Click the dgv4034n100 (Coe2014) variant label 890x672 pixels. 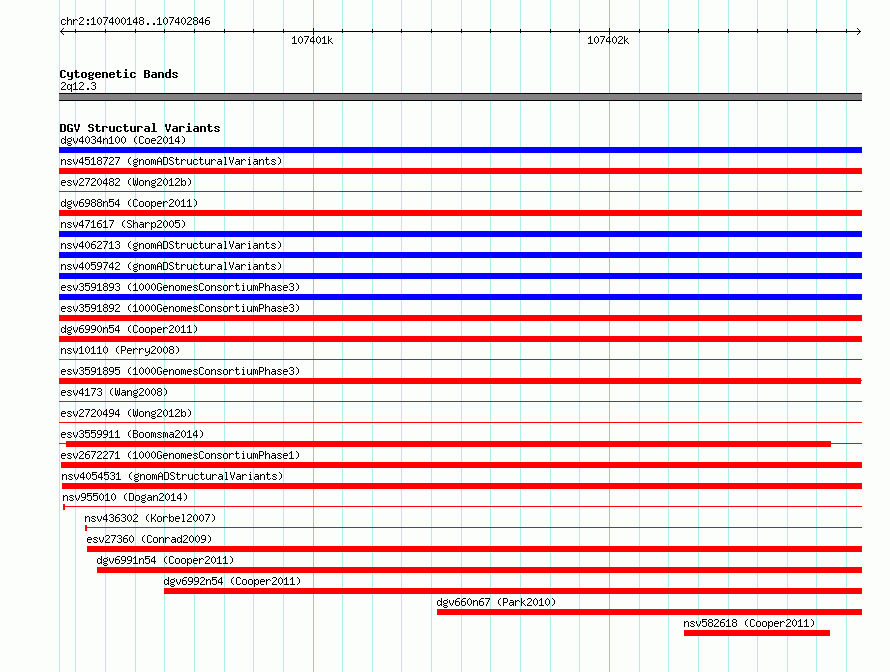pos(123,140)
